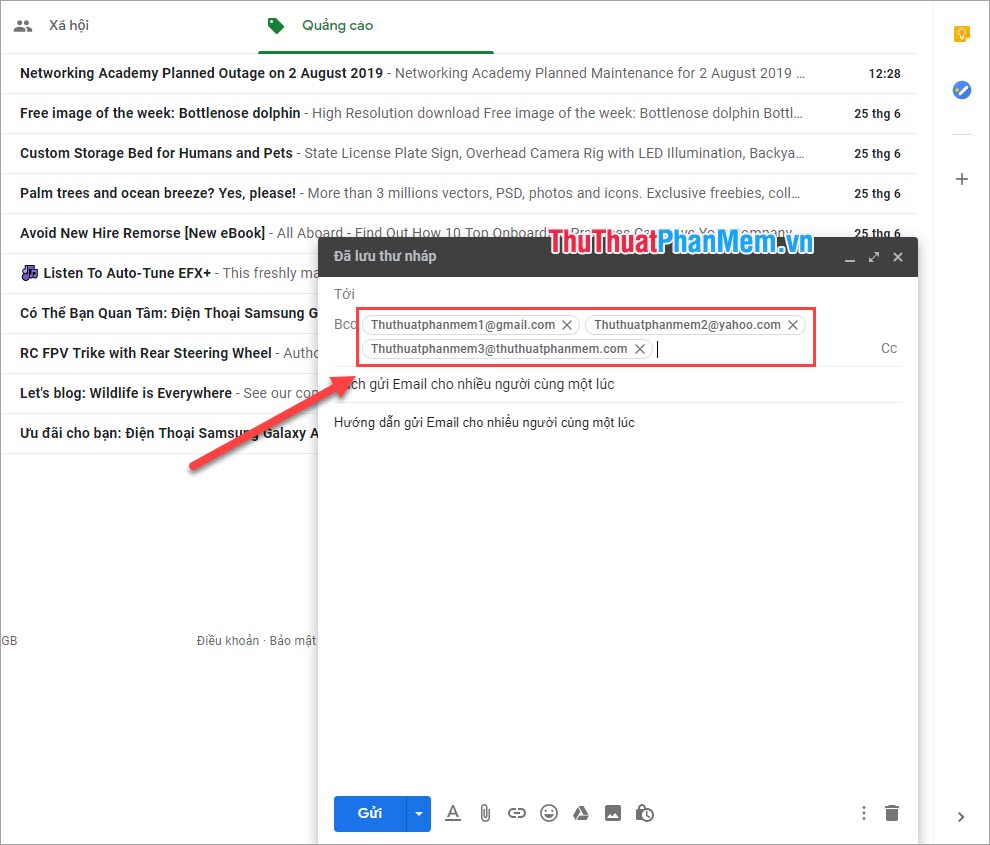This screenshot has height=845, width=990.
Task: Open Google Tasks in the side panel
Action: 961,90
